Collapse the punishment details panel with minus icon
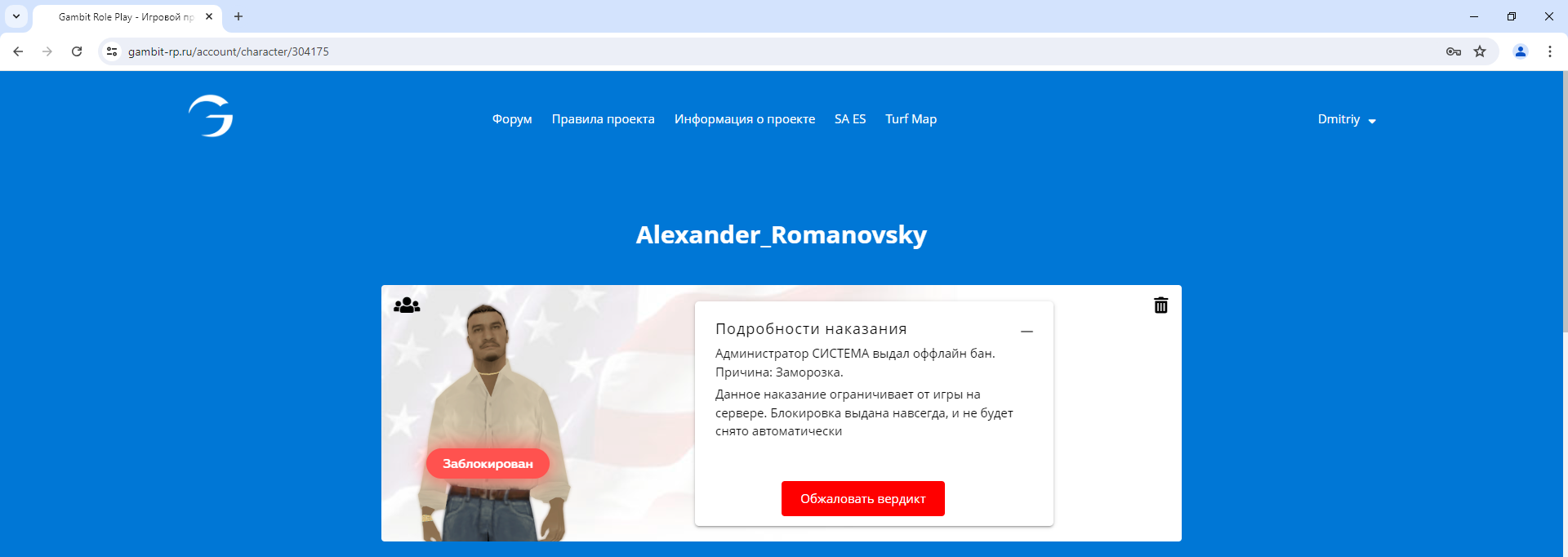This screenshot has width=1568, height=557. click(1027, 332)
